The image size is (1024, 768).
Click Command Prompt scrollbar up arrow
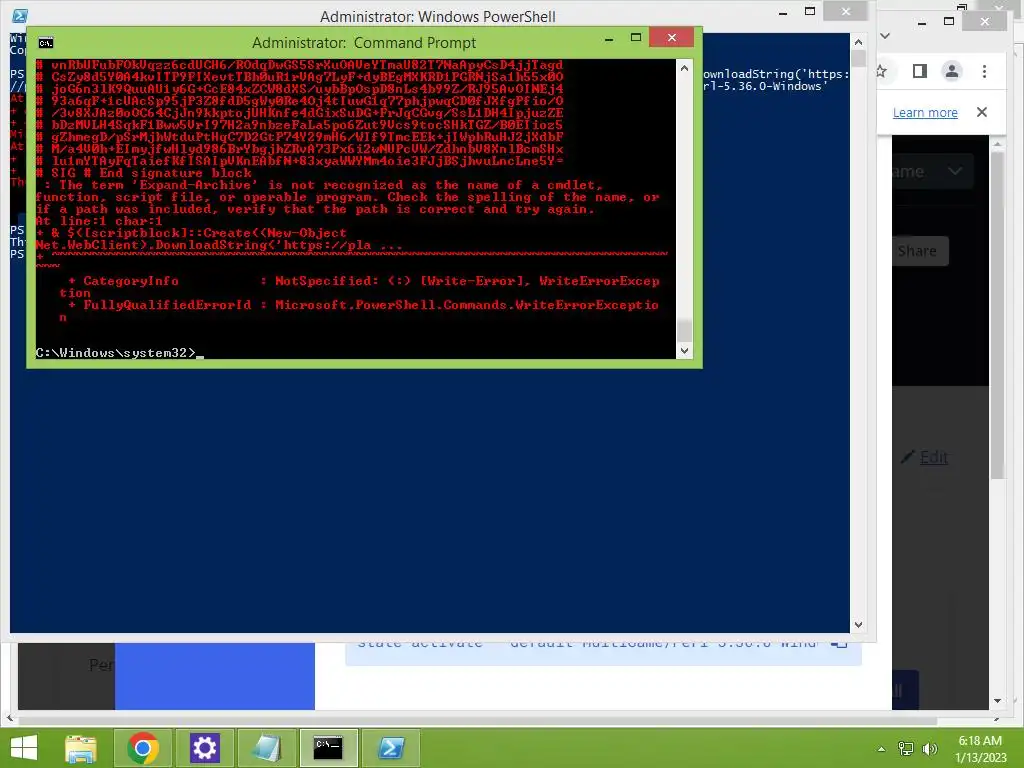[x=684, y=68]
